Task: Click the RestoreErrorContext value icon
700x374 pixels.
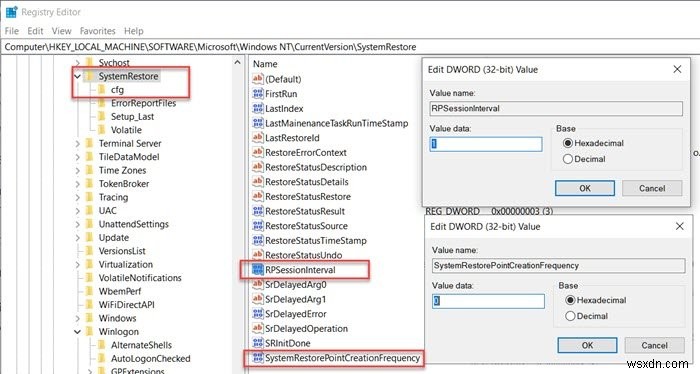Action: (258, 153)
